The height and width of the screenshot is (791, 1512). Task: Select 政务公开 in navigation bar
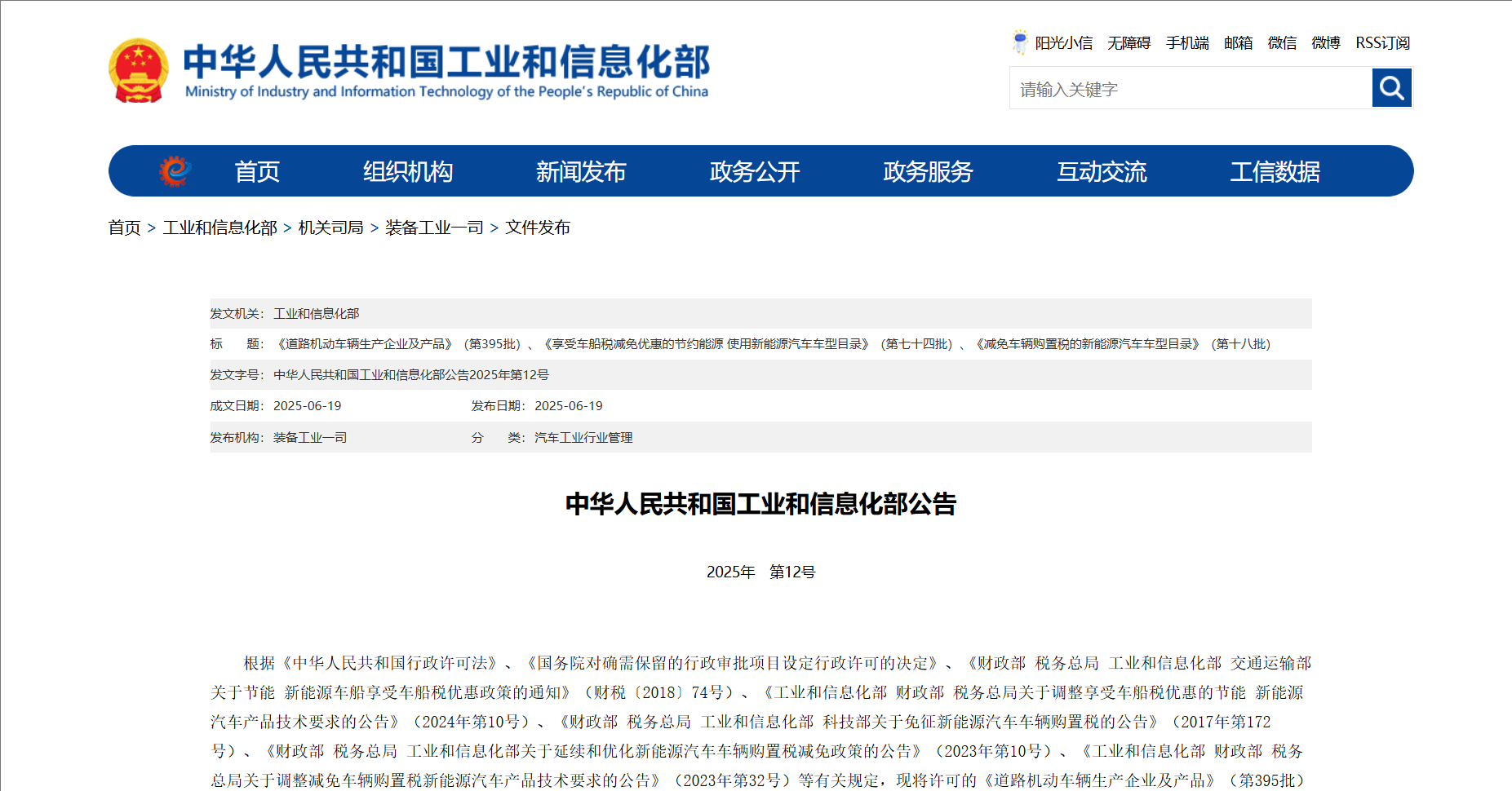point(754,172)
